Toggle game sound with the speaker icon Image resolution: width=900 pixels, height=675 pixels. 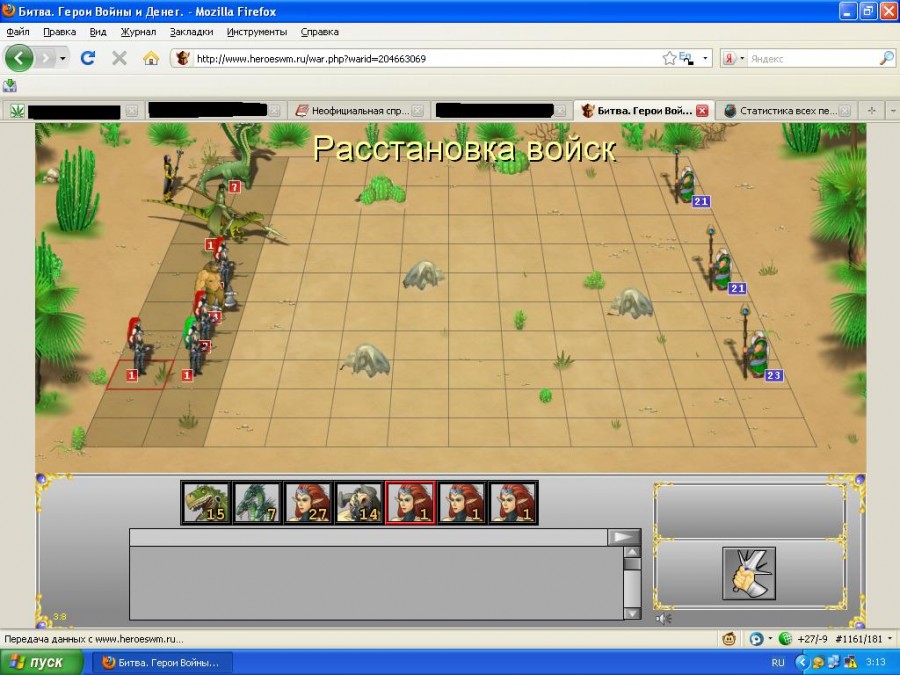[664, 619]
